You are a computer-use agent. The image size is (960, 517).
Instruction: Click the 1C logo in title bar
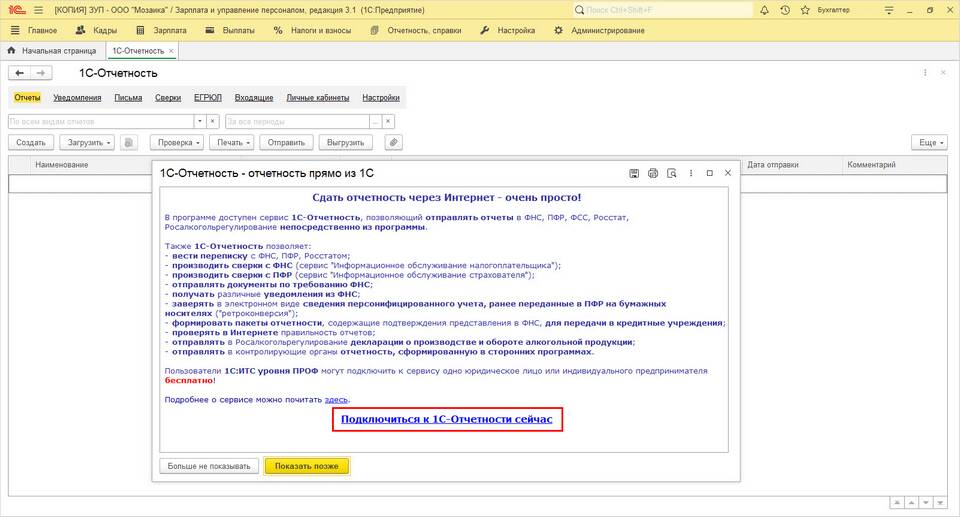point(17,10)
